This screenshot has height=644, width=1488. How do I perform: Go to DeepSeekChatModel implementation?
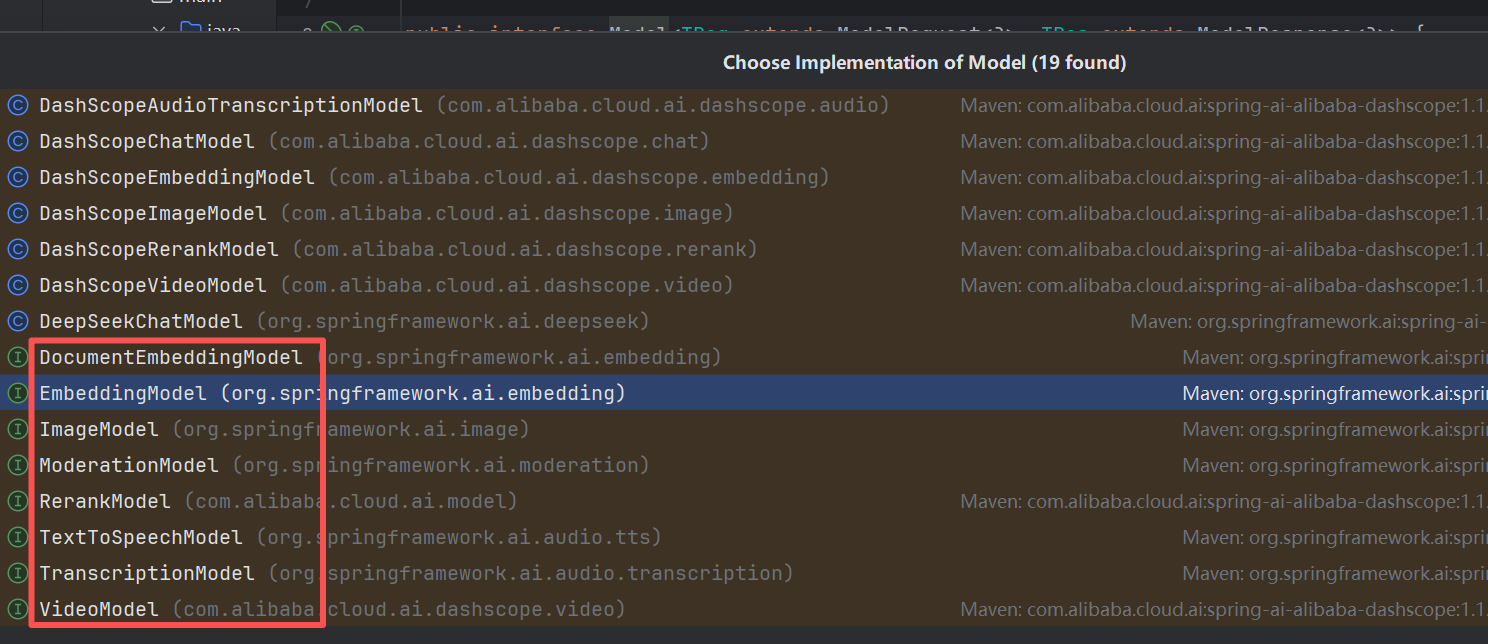pos(141,321)
